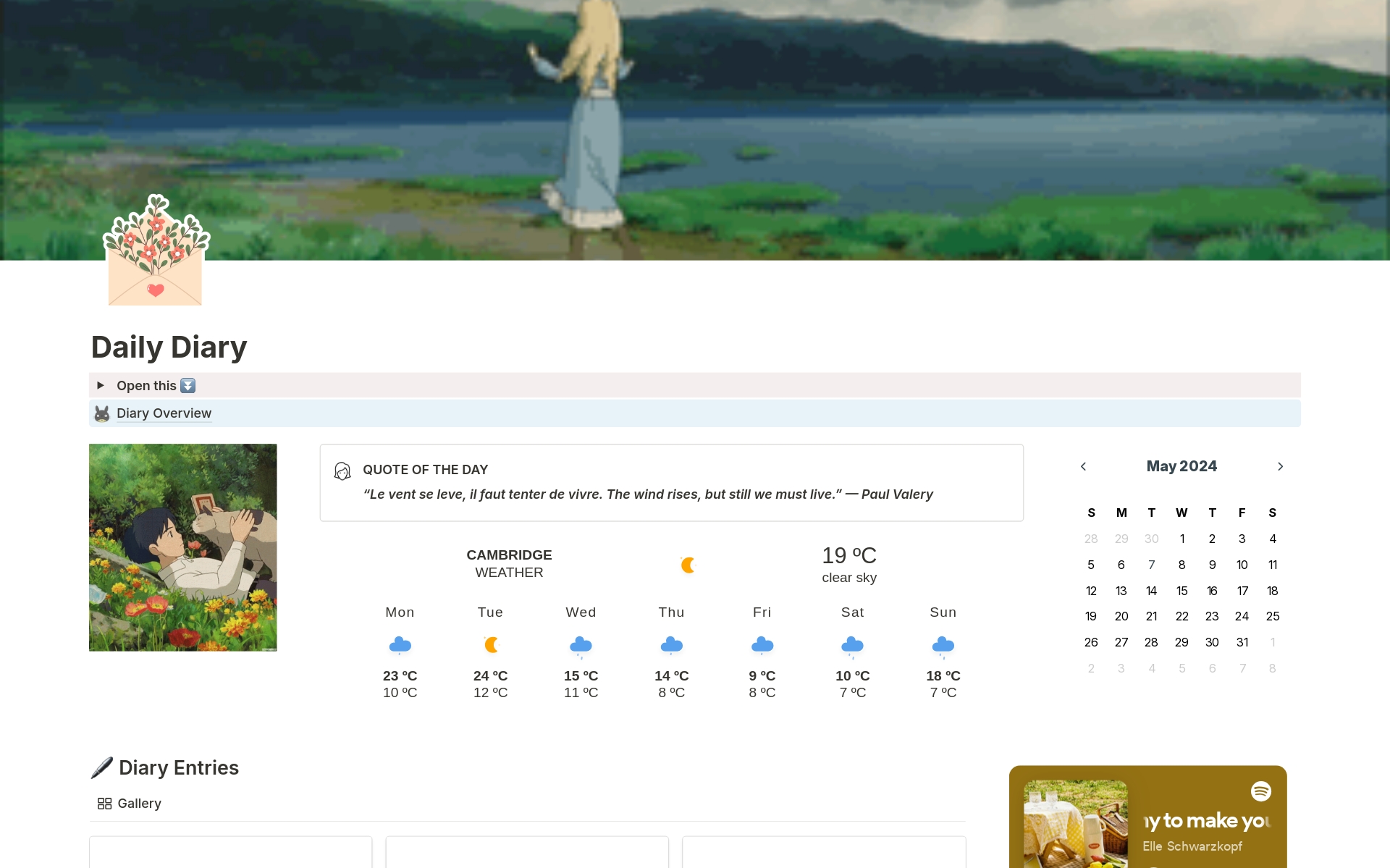Click the Ghibli anime thumbnail image
The height and width of the screenshot is (868, 1390).
pos(183,547)
